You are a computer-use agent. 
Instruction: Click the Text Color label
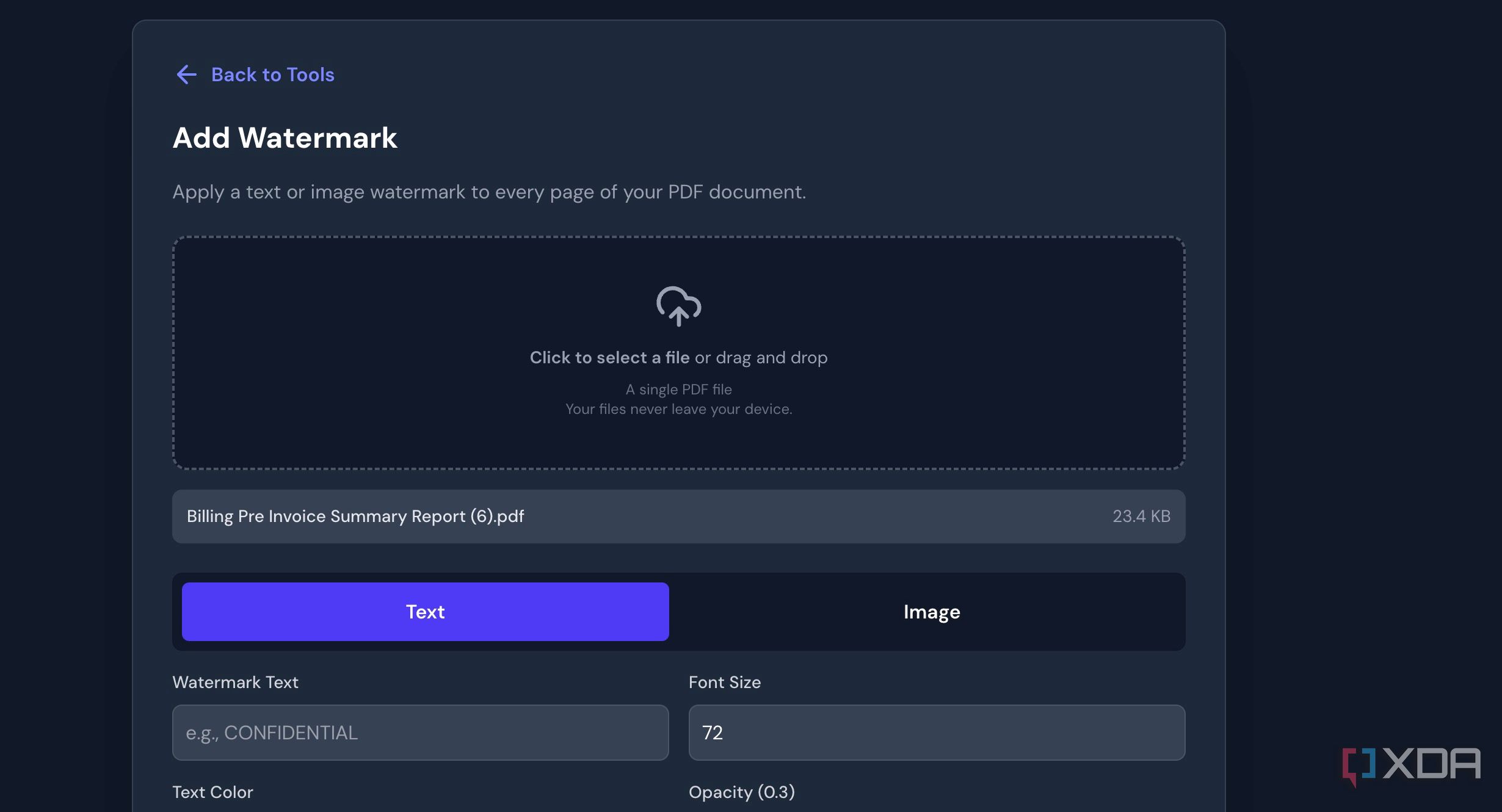click(212, 792)
